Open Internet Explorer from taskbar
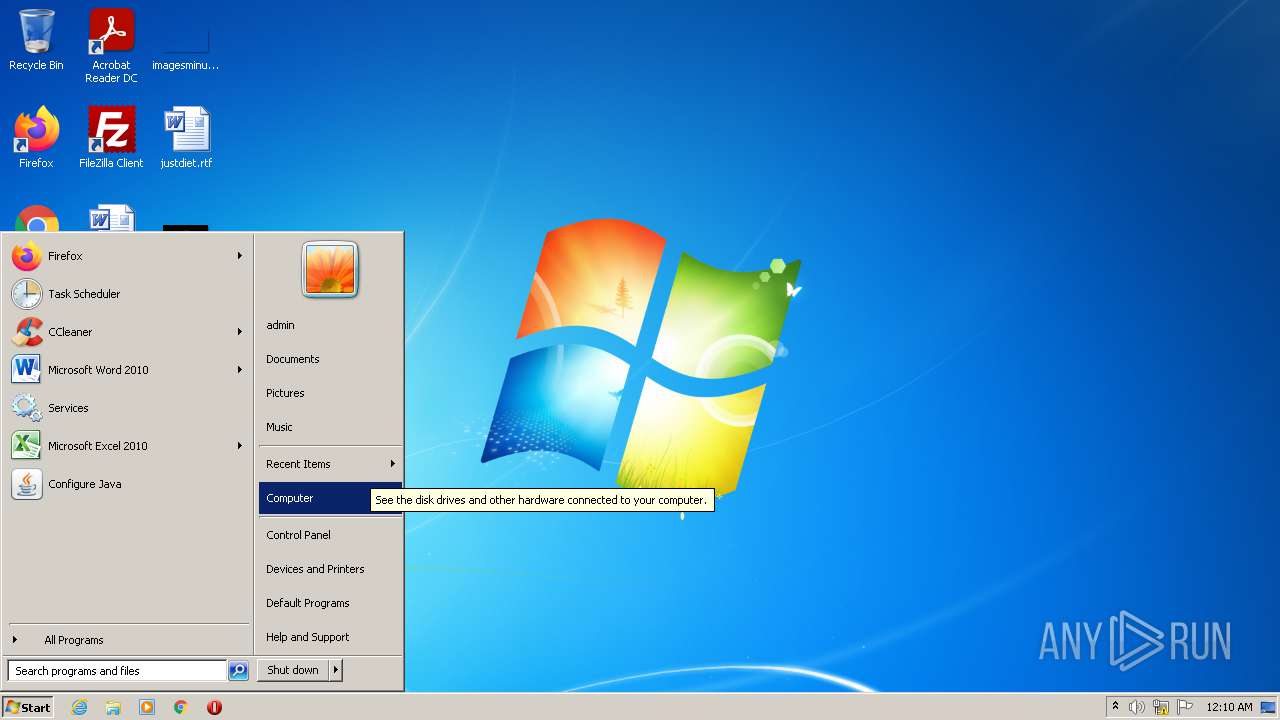Image resolution: width=1280 pixels, height=720 pixels. (x=79, y=707)
